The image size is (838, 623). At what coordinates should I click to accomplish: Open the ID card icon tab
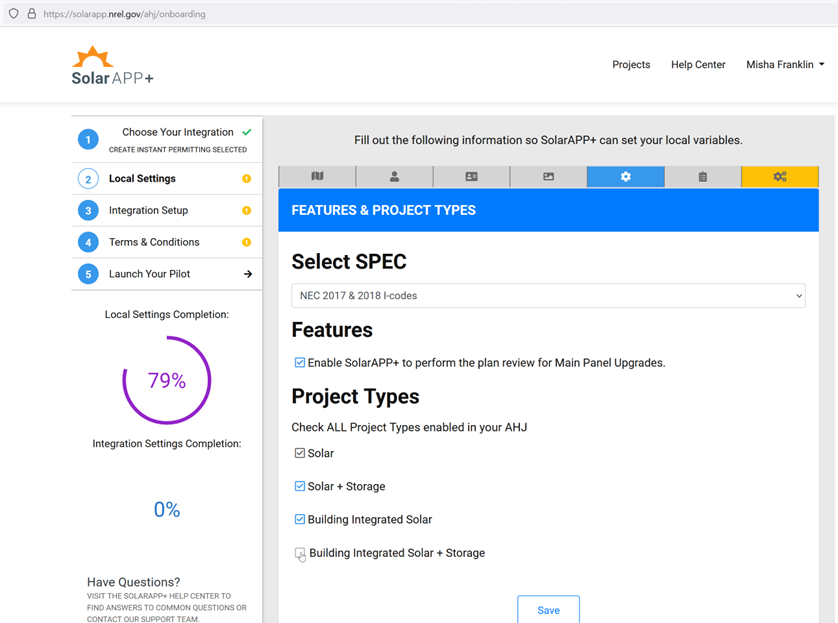[x=471, y=177]
